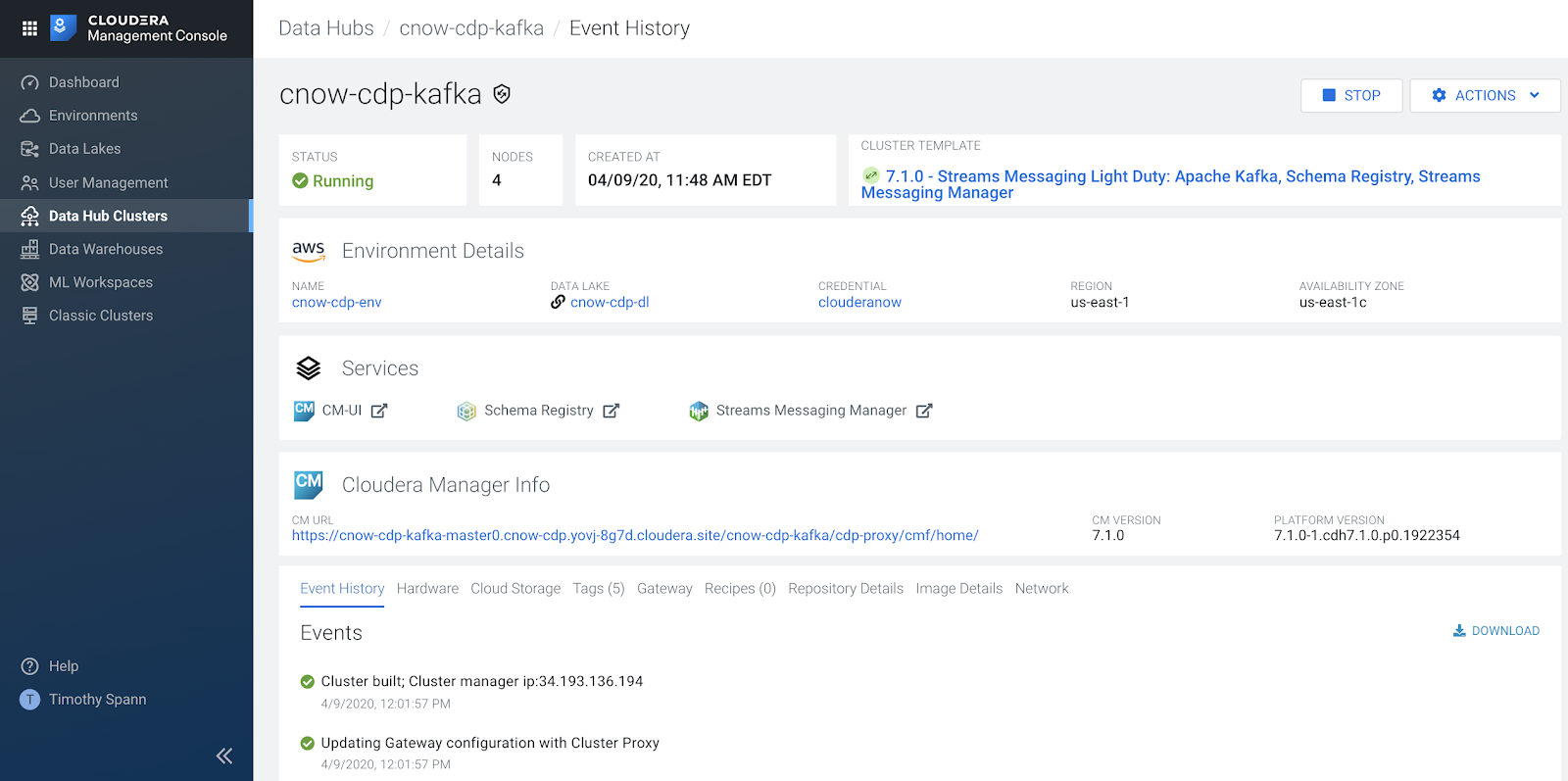Screen dimensions: 1568x781
Task: Open Data Lakes in sidebar
Action: click(85, 149)
